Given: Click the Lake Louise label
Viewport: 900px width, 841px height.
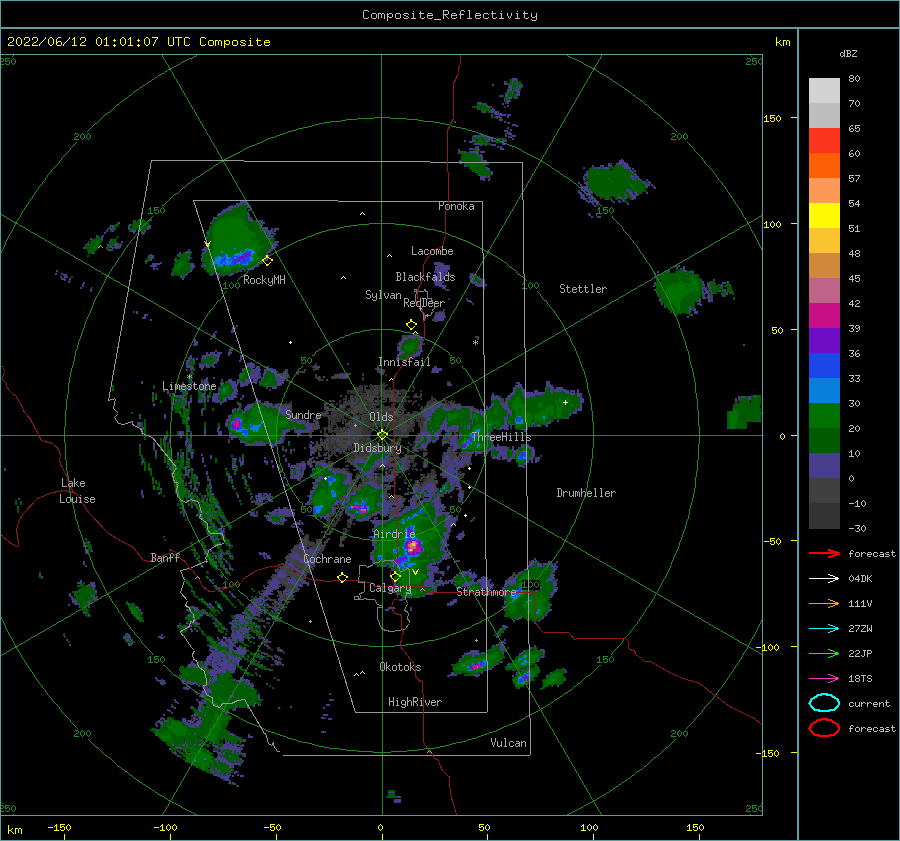Looking at the screenshot, I should (x=77, y=491).
